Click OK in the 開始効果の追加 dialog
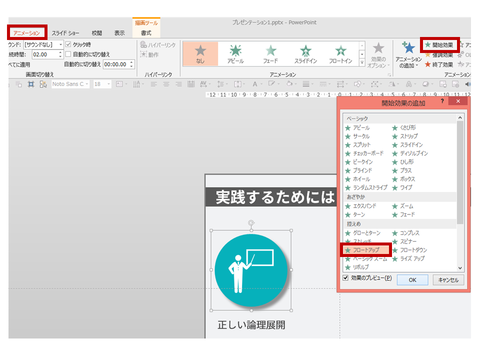The width and height of the screenshot is (480, 360). pyautogui.click(x=412, y=280)
